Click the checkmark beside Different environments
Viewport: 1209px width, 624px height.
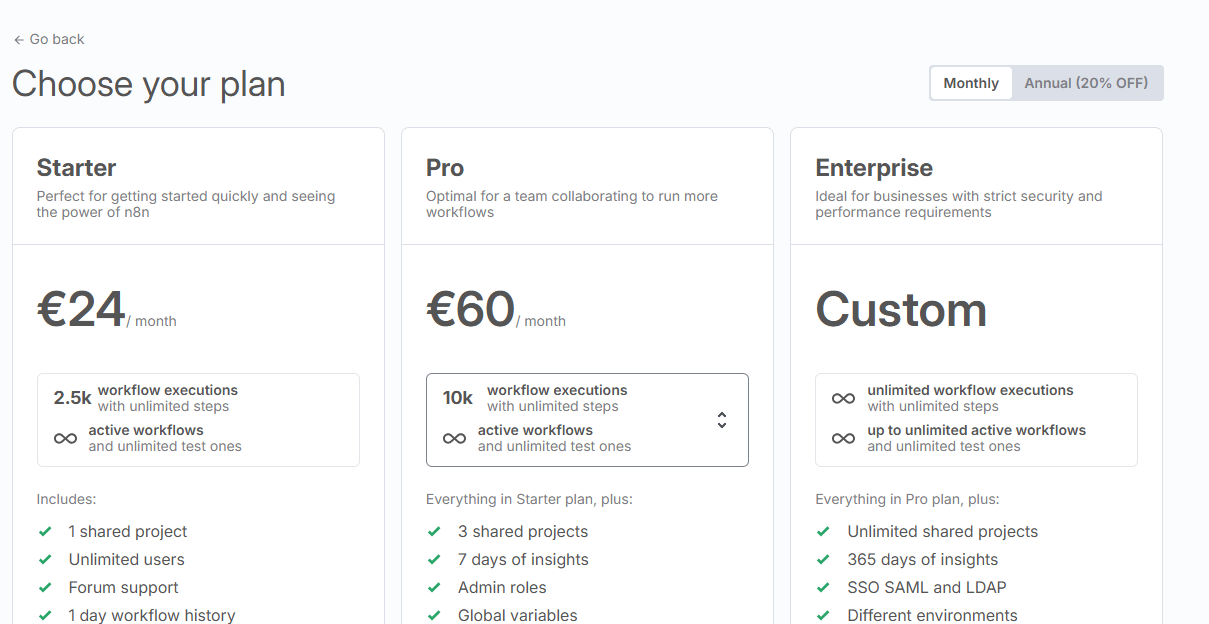pyautogui.click(x=823, y=616)
